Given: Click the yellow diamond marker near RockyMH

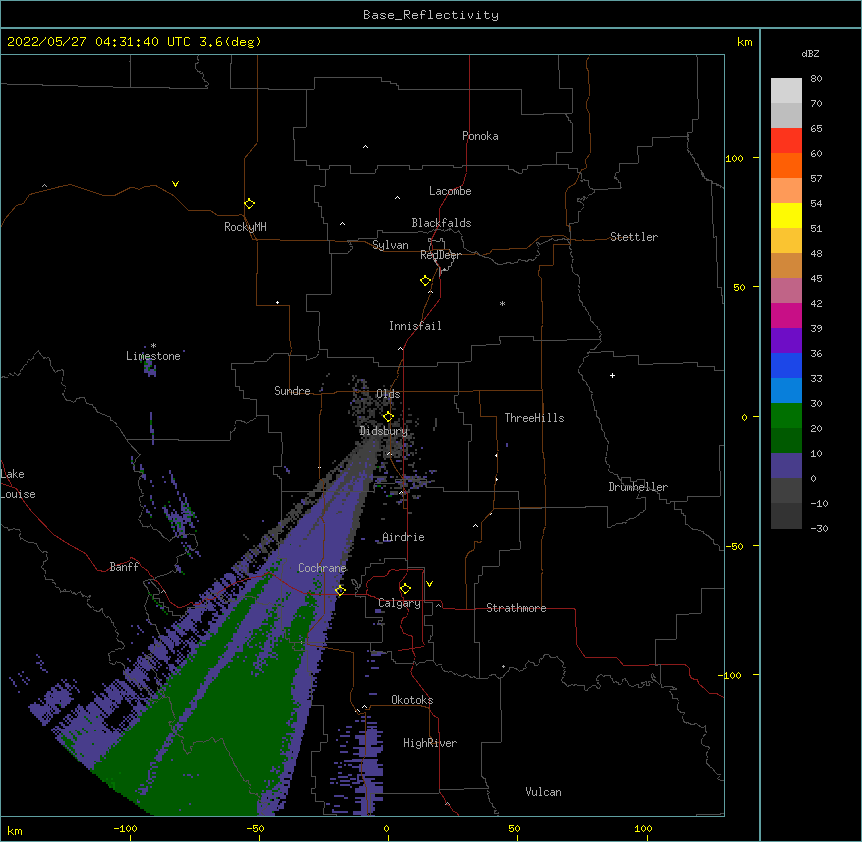Looking at the screenshot, I should point(249,204).
